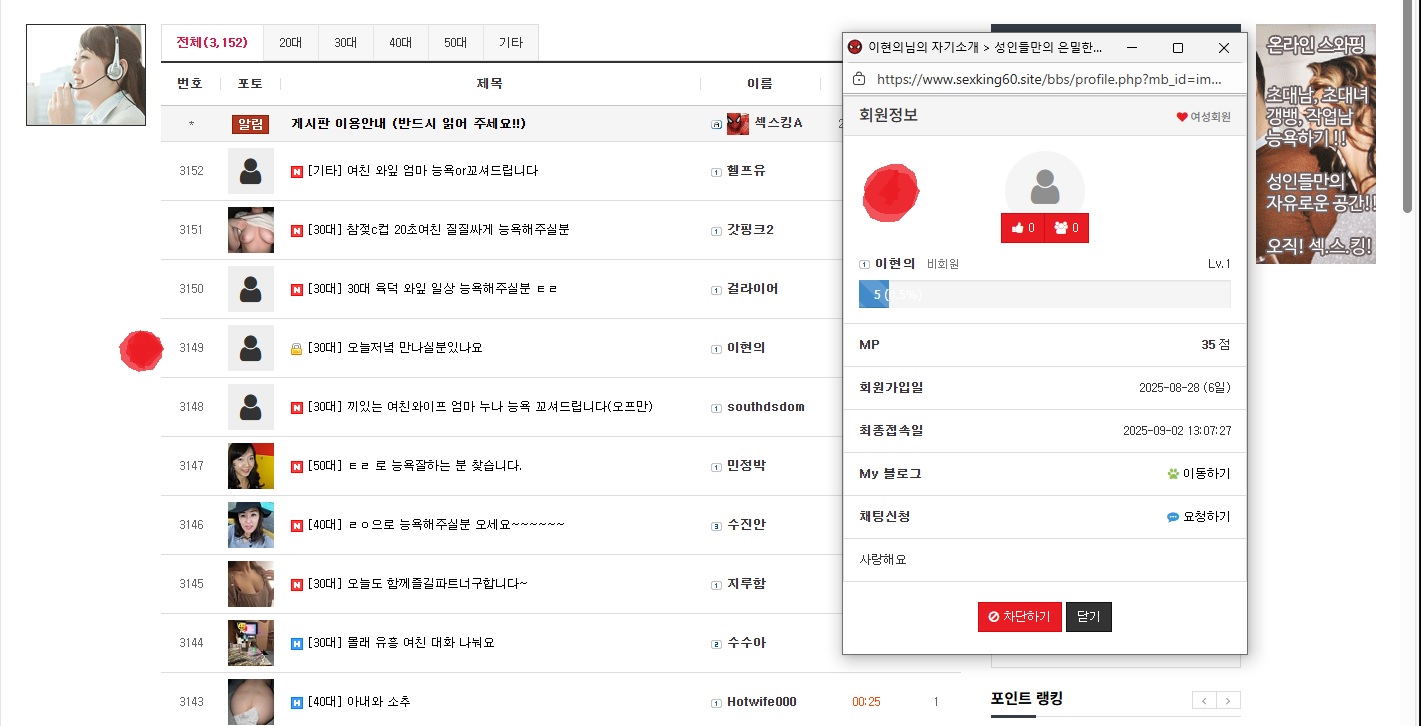Click the heart icon beside 여성회원
1421x726 pixels.
pos(1181,117)
